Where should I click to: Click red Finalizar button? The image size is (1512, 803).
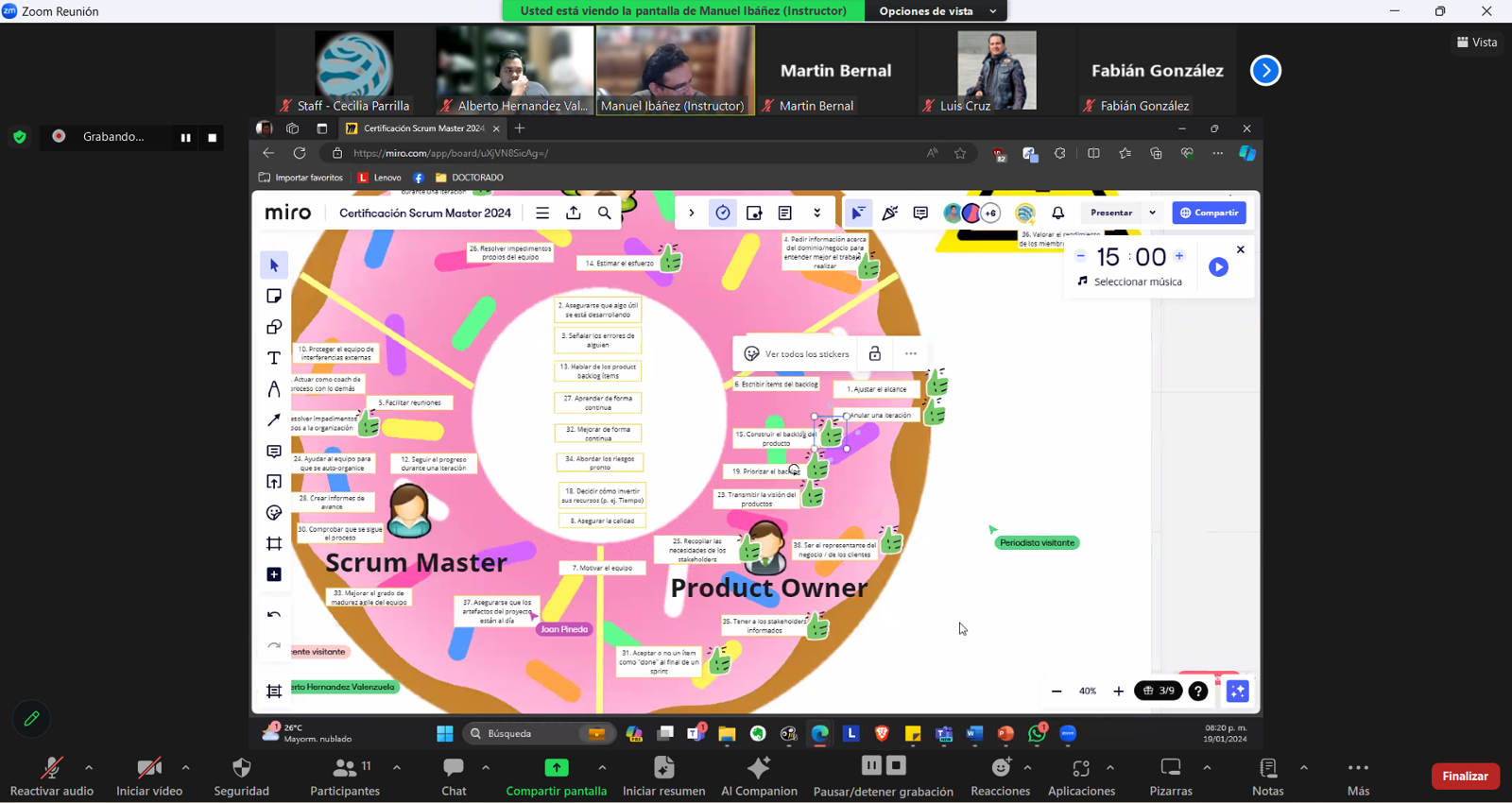tap(1465, 776)
